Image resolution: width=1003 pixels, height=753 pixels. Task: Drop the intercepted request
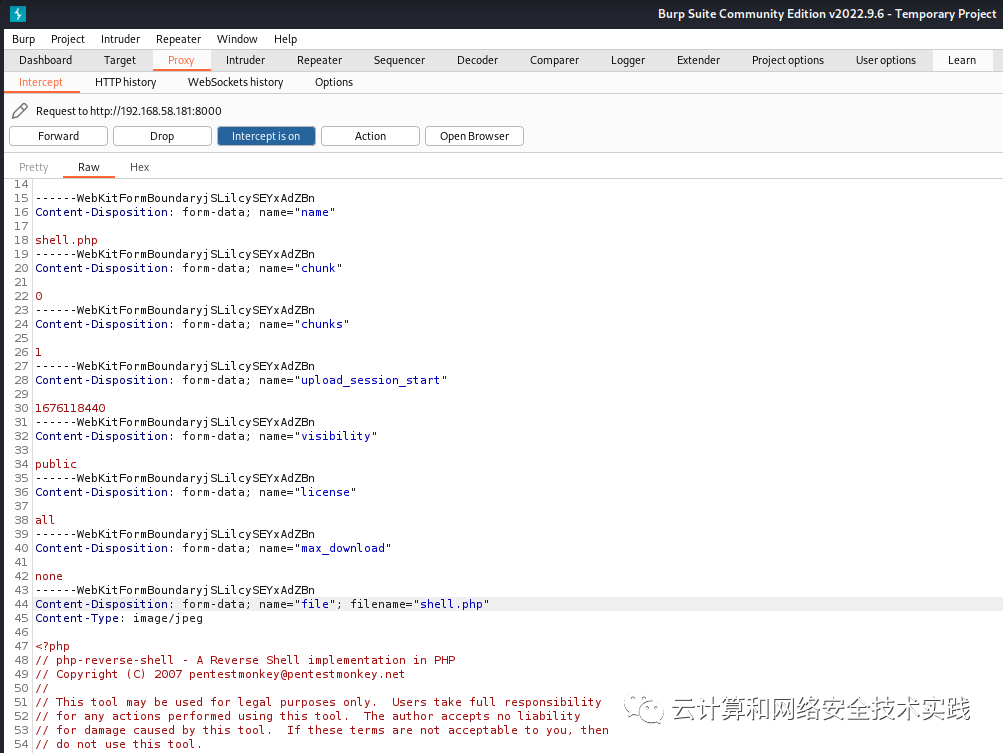click(162, 136)
